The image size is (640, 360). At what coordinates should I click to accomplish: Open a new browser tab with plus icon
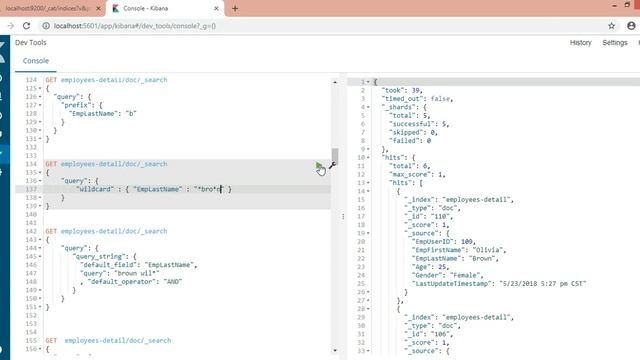pyautogui.click(x=235, y=8)
